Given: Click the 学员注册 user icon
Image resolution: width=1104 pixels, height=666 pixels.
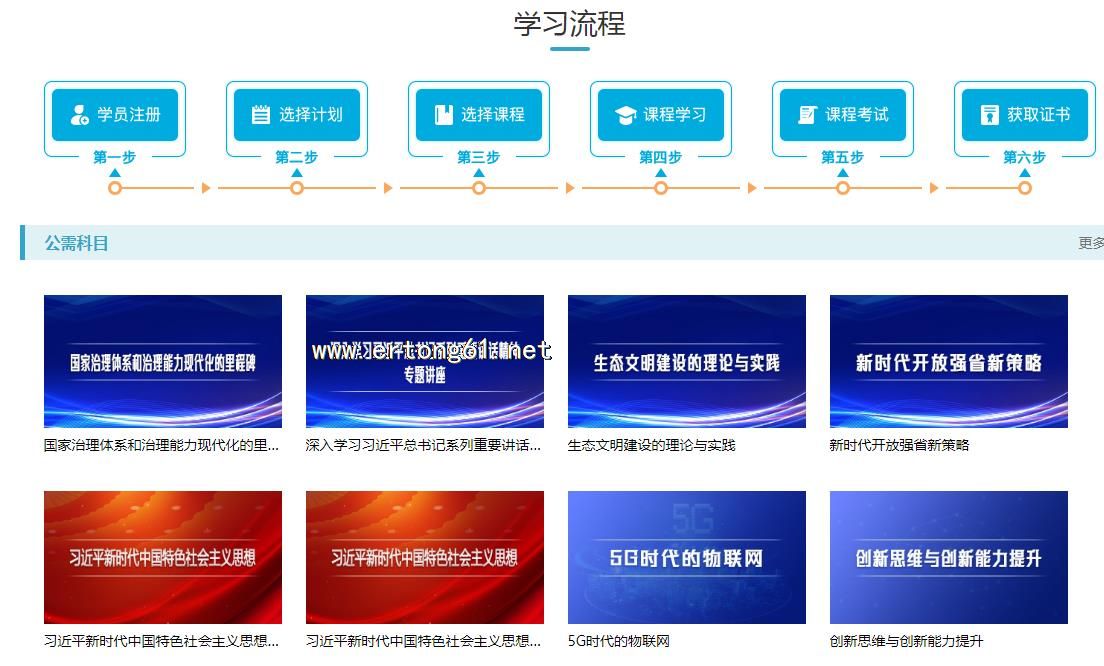Looking at the screenshot, I should (x=80, y=115).
